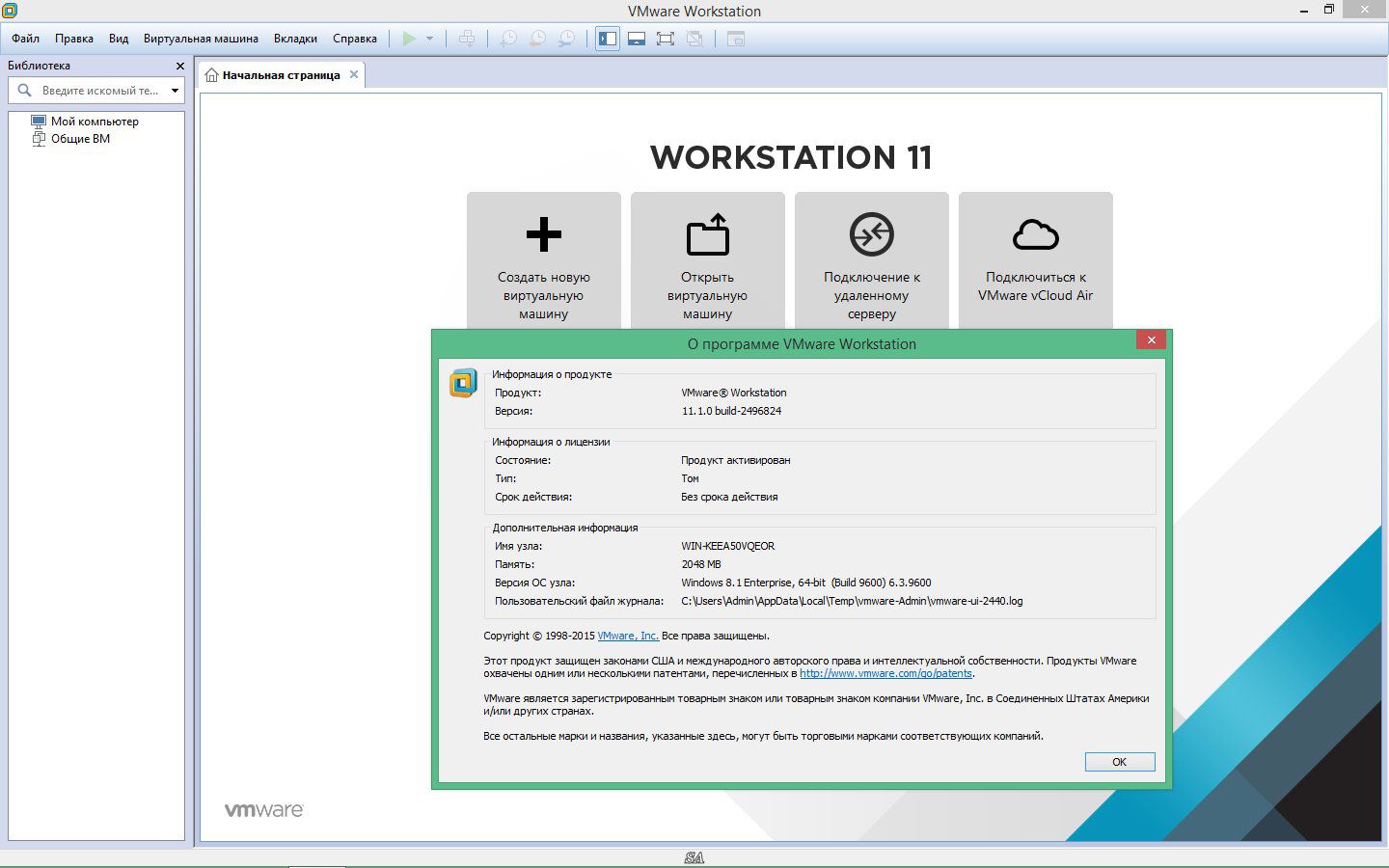Click the library search magnifier icon
This screenshot has width=1389, height=868.
25,90
